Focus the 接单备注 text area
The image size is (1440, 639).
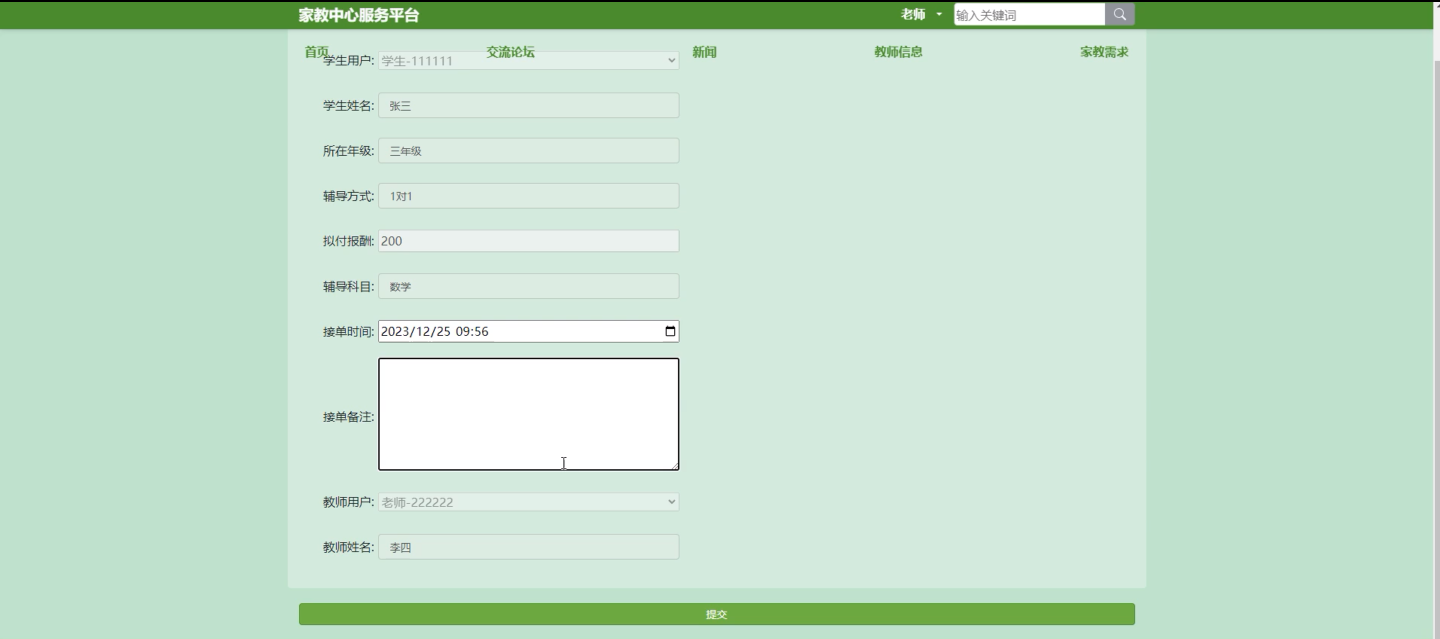[x=528, y=414]
